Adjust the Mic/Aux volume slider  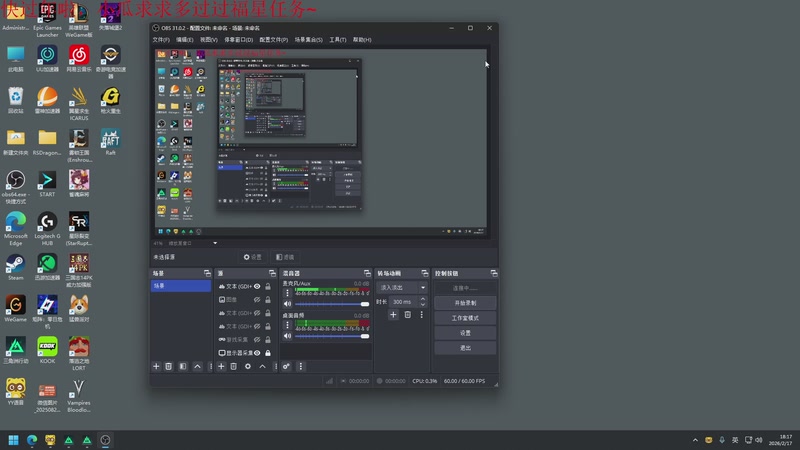pyautogui.click(x=332, y=304)
